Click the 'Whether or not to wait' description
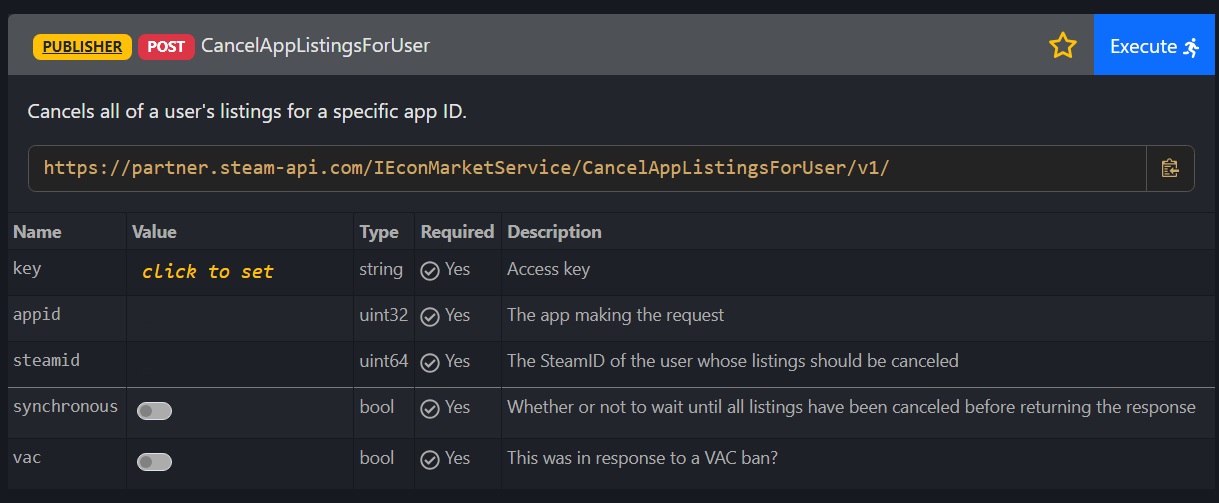1219x503 pixels. coord(851,407)
